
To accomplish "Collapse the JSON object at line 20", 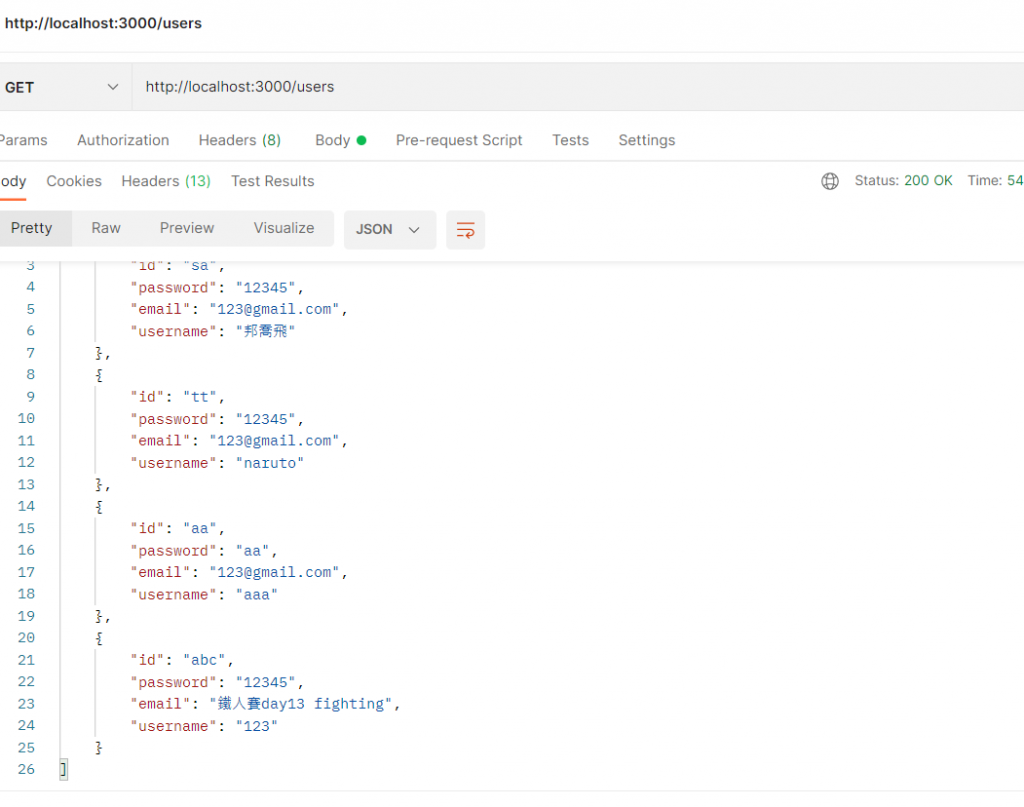I will pos(99,638).
